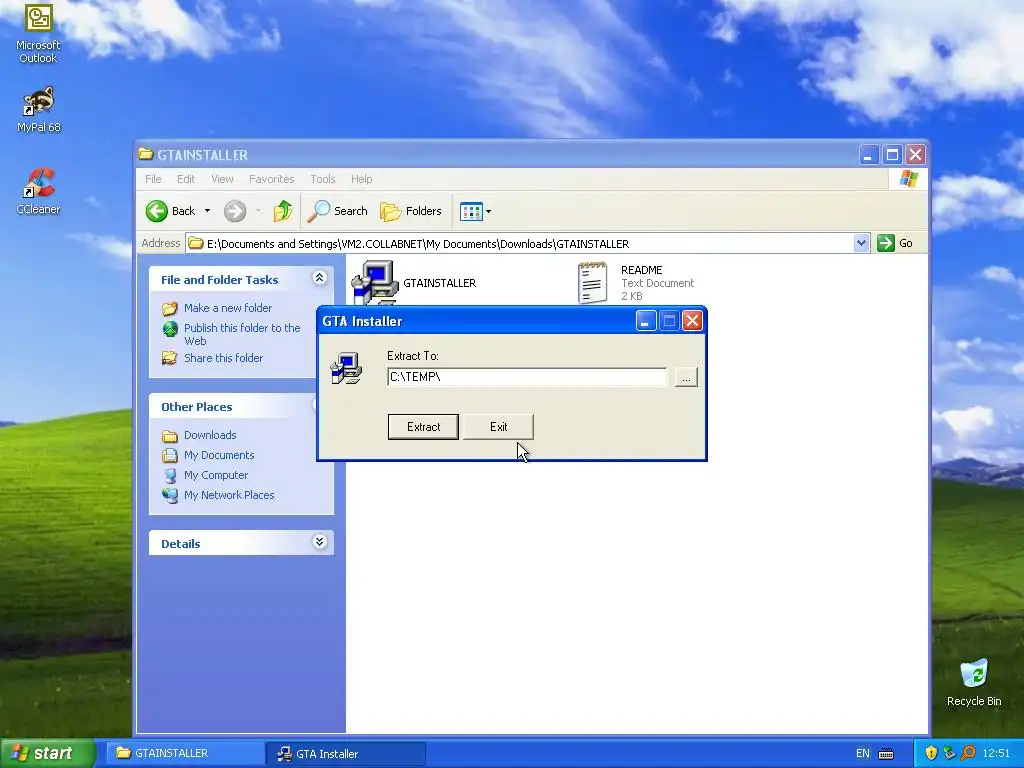Open CCleaner desktop shortcut

[38, 191]
